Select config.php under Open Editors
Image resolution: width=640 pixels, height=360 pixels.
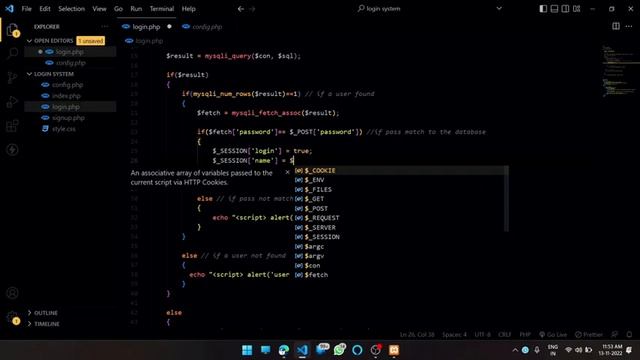[x=70, y=63]
